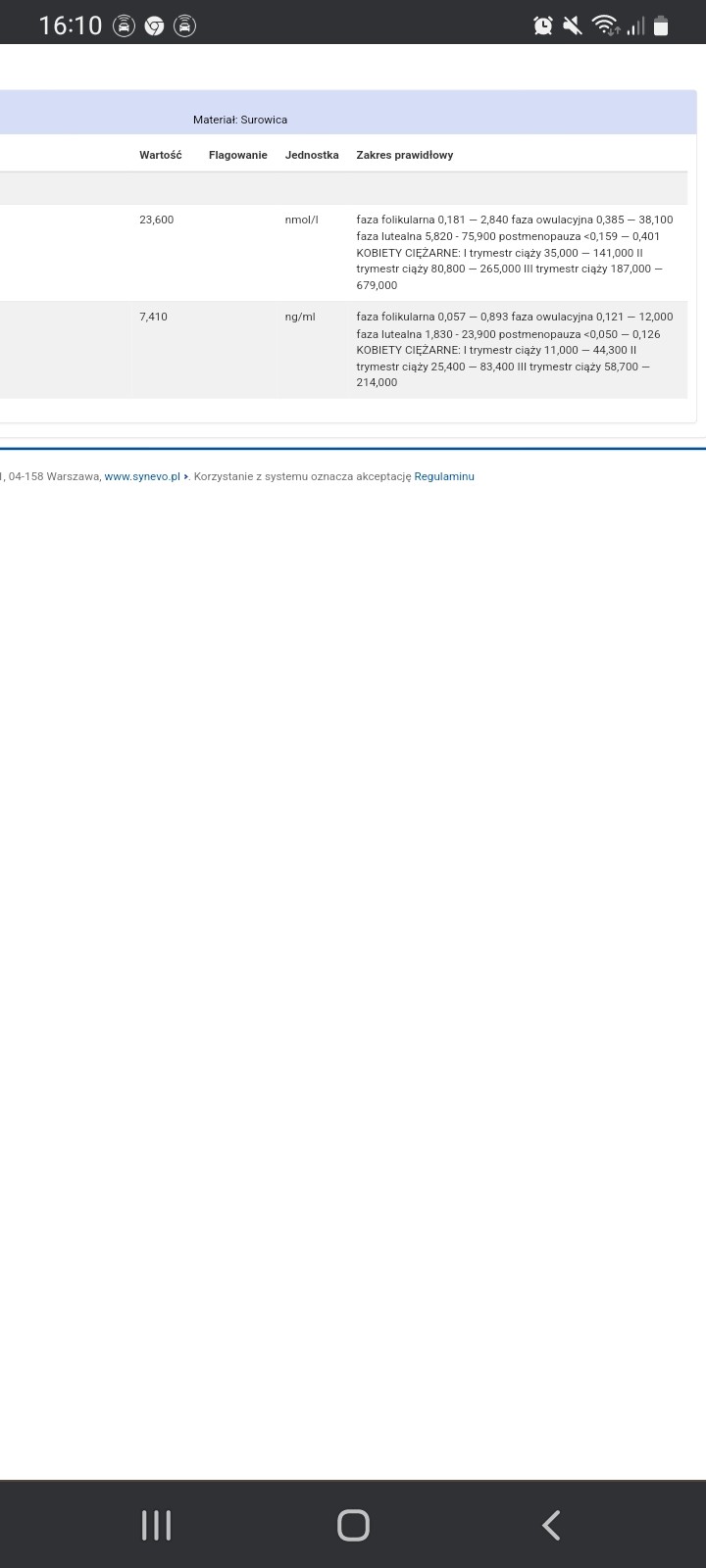Tap the battery status icon
The image size is (706, 1568).
click(662, 26)
